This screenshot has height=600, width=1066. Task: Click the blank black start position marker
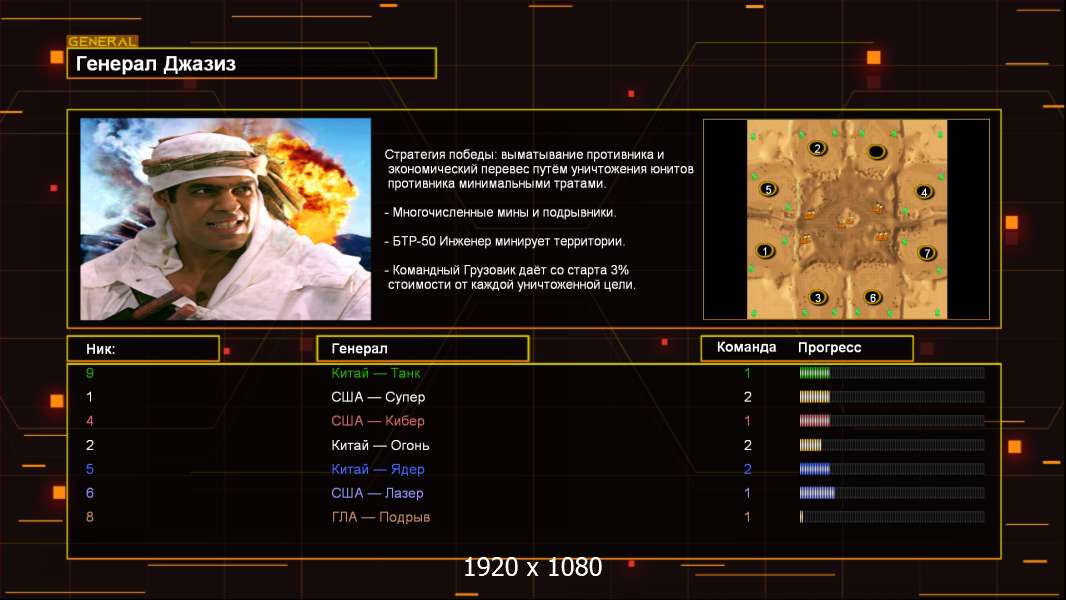pyautogui.click(x=876, y=151)
